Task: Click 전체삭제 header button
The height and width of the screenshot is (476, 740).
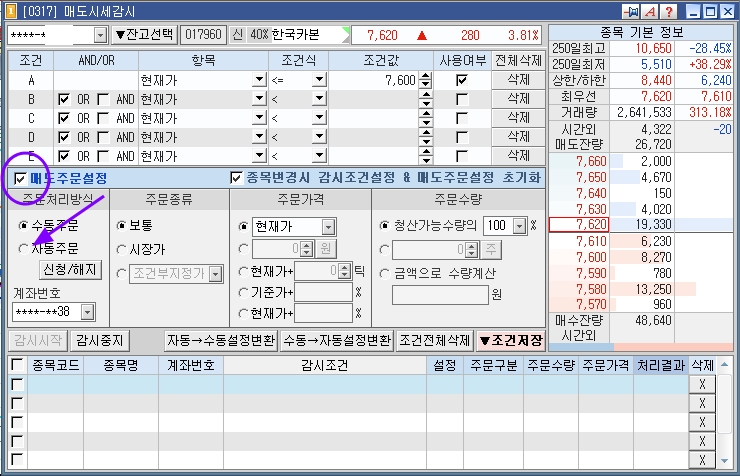Action: 518,60
